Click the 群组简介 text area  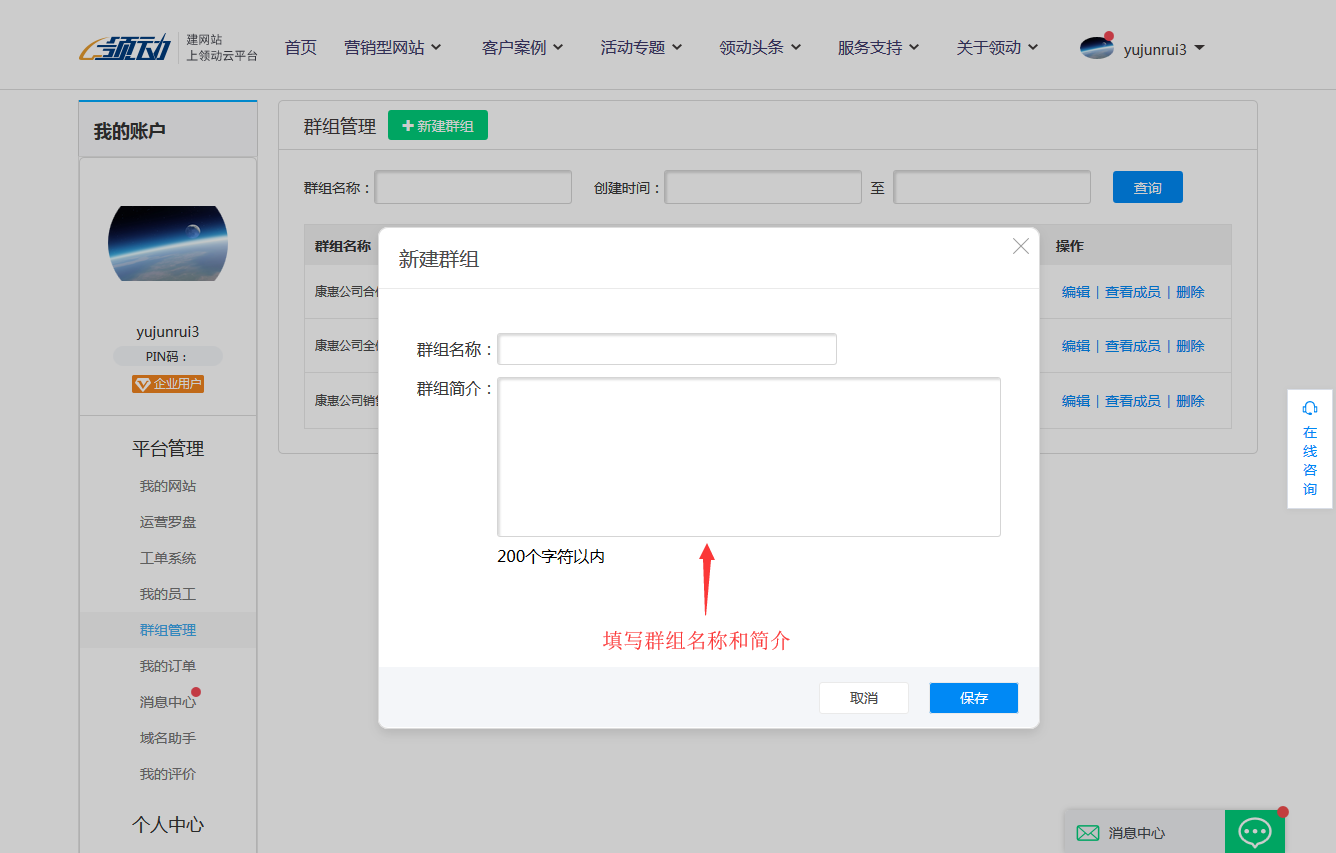click(x=749, y=456)
